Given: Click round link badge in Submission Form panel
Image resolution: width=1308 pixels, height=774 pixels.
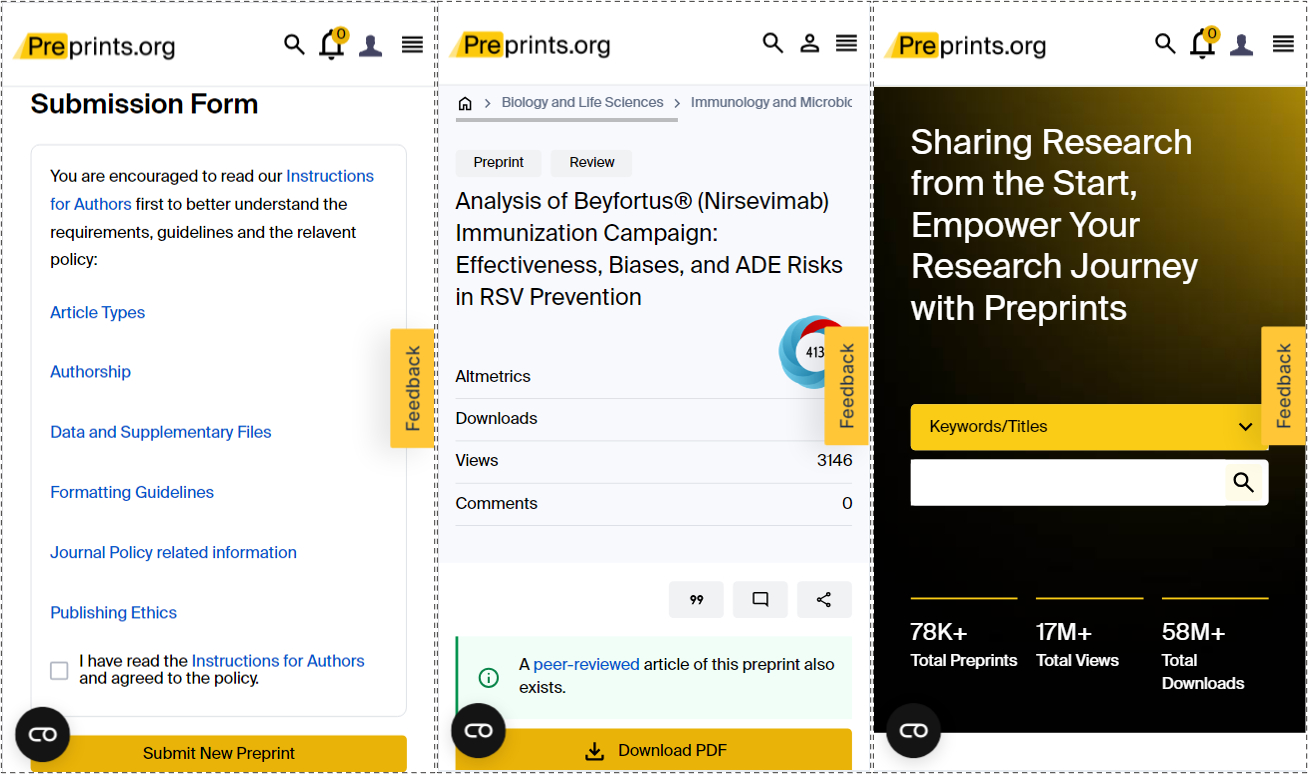Looking at the screenshot, I should click(x=42, y=734).
